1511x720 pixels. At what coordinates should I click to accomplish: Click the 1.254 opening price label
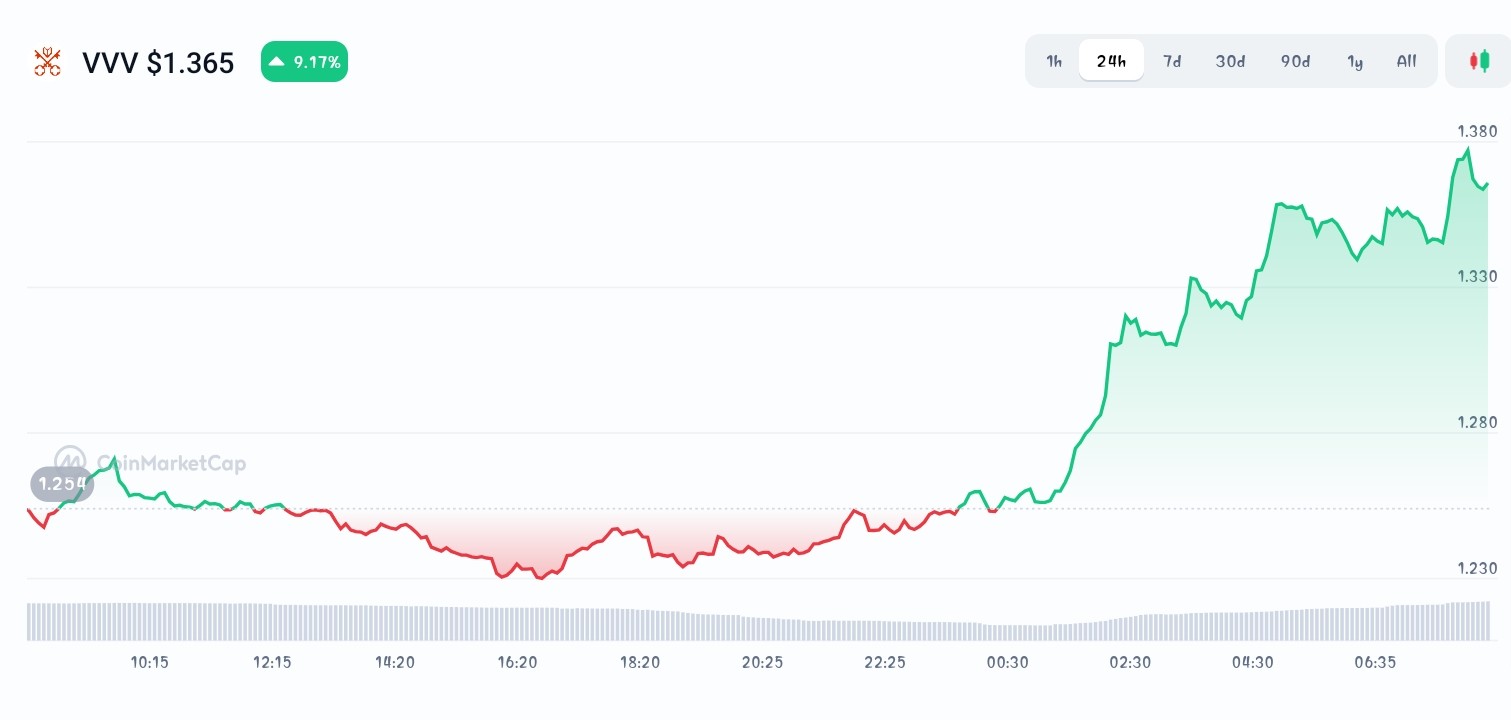62,484
